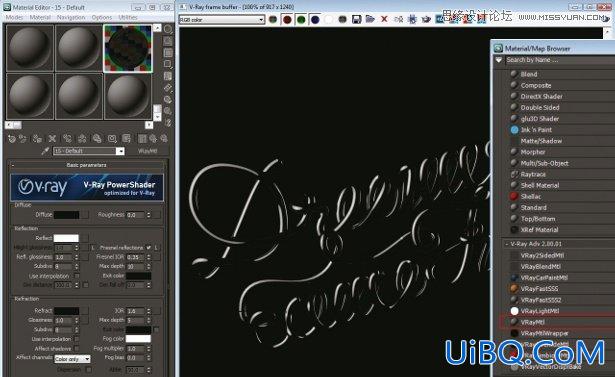Open the Affect channels Color only dropdown
Screen dimensions: 615x377
pos(73,359)
